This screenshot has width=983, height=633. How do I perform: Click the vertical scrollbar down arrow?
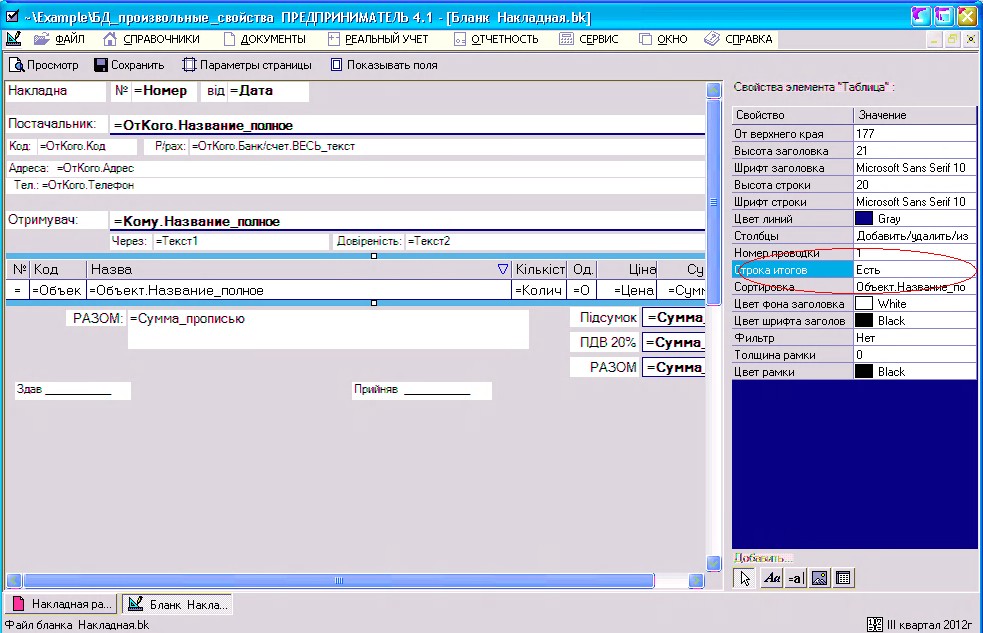click(713, 563)
